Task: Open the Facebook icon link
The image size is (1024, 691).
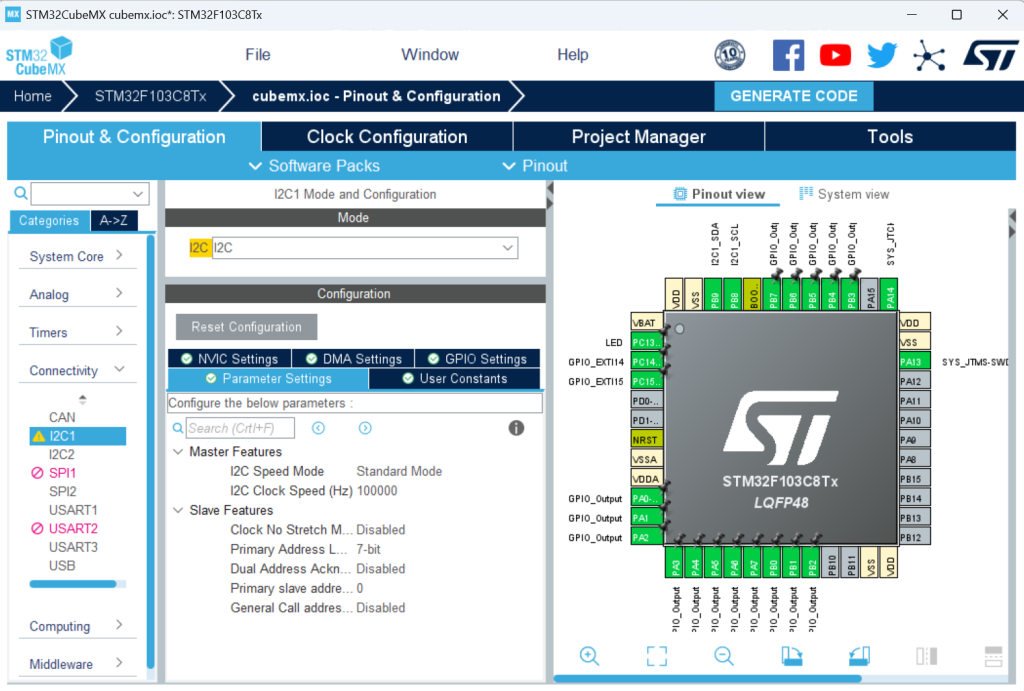Action: click(x=788, y=55)
